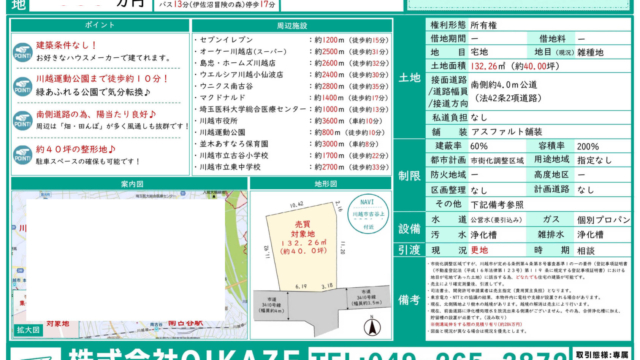Click the 周辺施設 section header
The image size is (640, 360).
[x=292, y=26]
